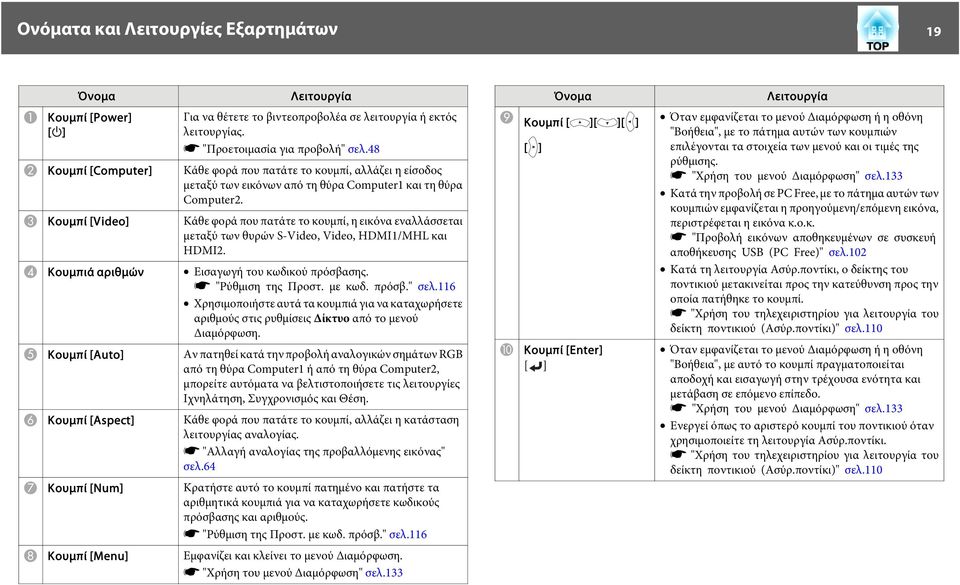
Task: Click text "Εισαγωγή του κωδικού πρόσβασης."
Action: (281, 272)
